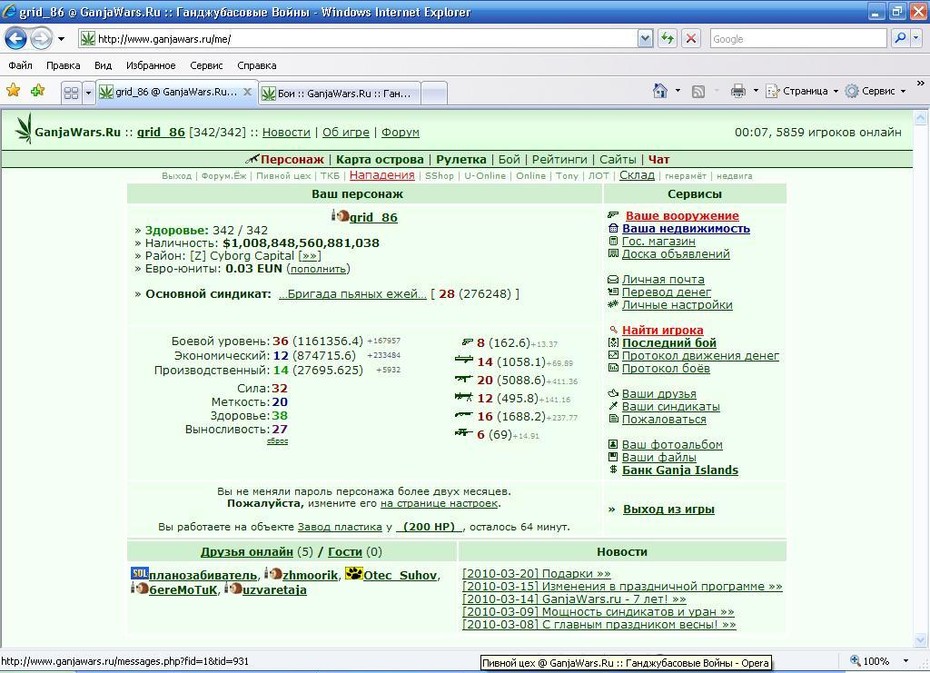Click the Гос. магазин icon
This screenshot has width=930, height=673.
pos(613,241)
